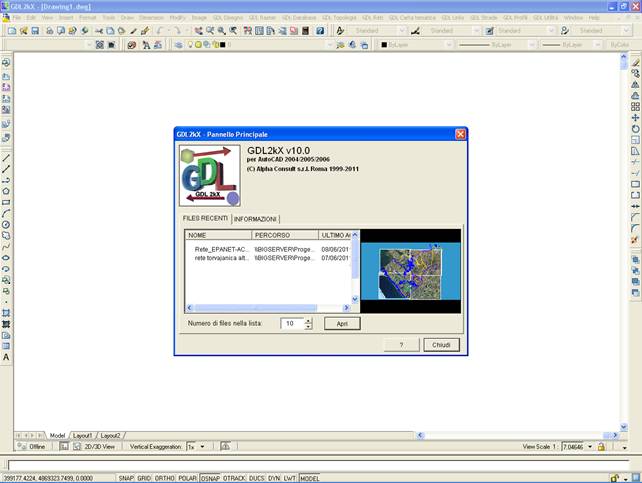Click the Apri button

(x=342, y=323)
